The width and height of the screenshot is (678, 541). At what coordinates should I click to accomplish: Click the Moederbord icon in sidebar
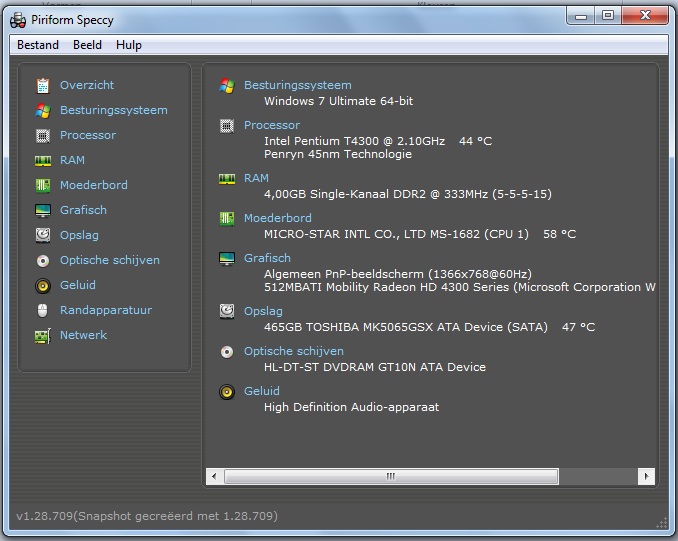43,185
